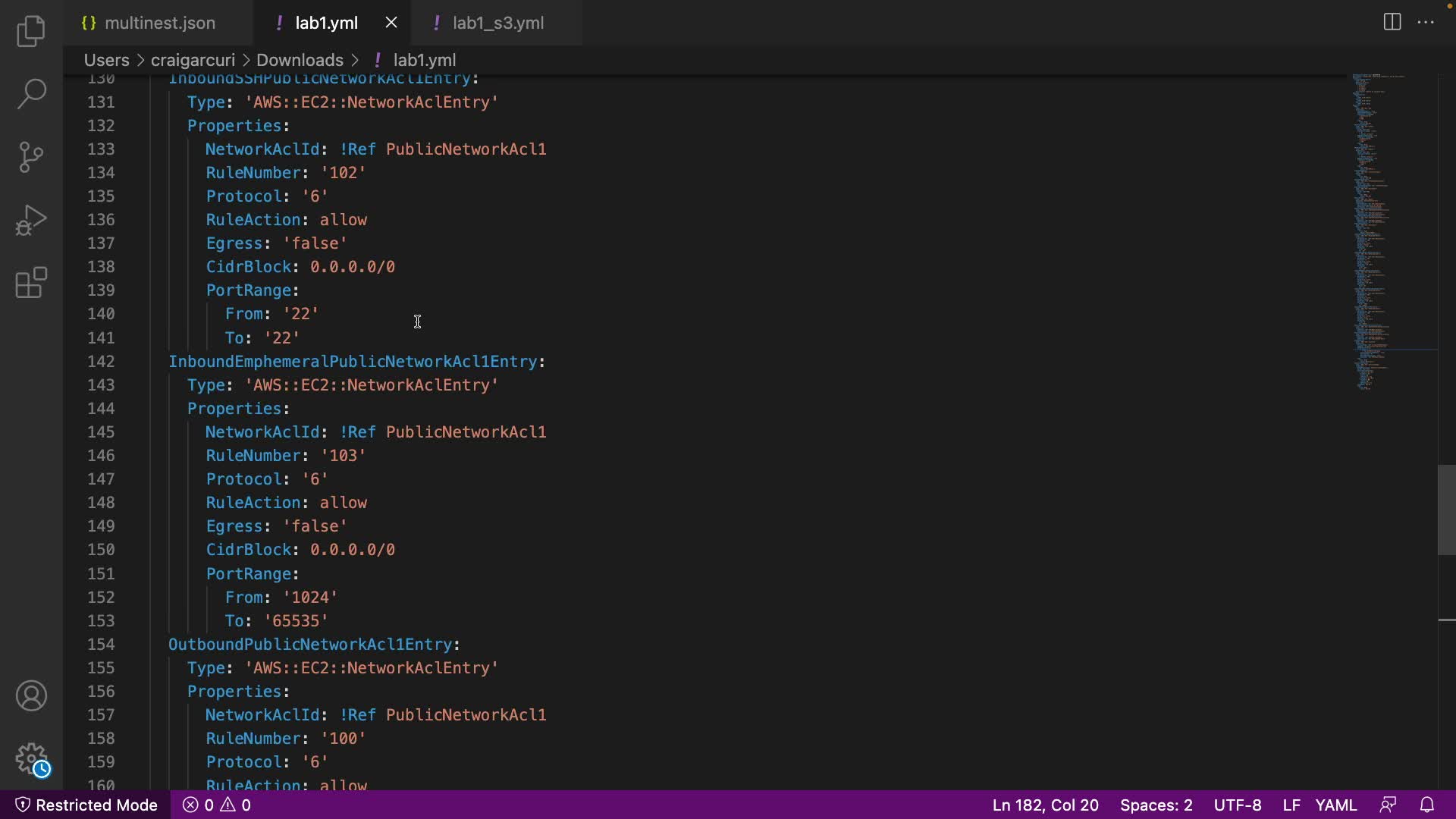Switch to the lab1_s3.yml tab
This screenshot has height=819, width=1456.
click(497, 23)
